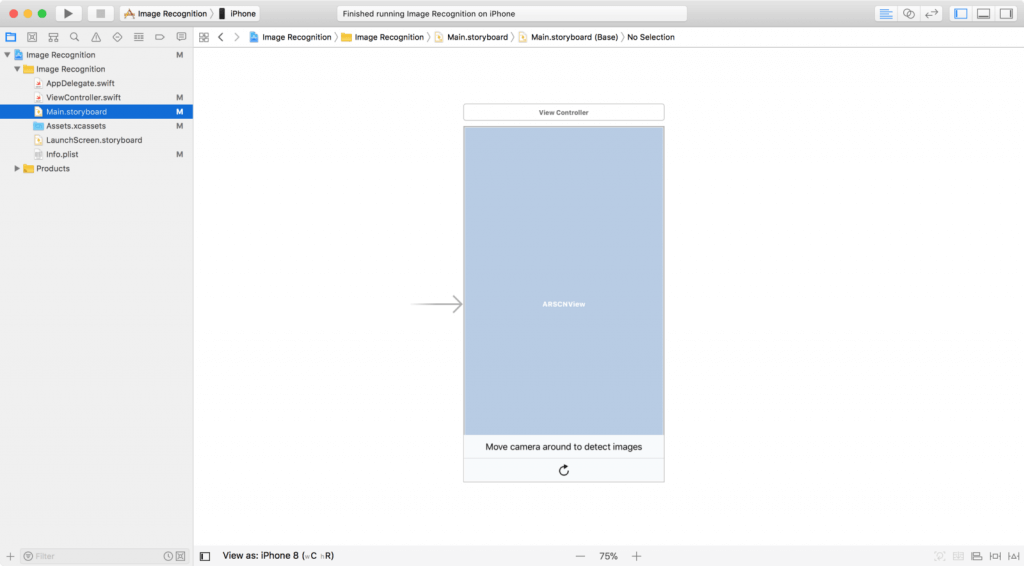This screenshot has width=1024, height=566.
Task: Click the Run (play) button
Action: point(69,14)
